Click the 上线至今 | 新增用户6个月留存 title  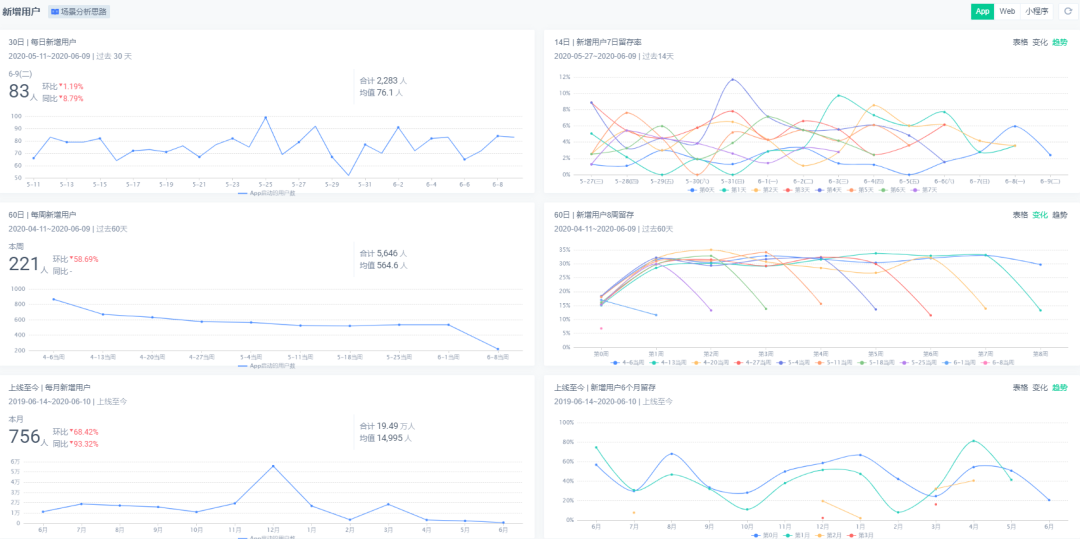coord(606,388)
